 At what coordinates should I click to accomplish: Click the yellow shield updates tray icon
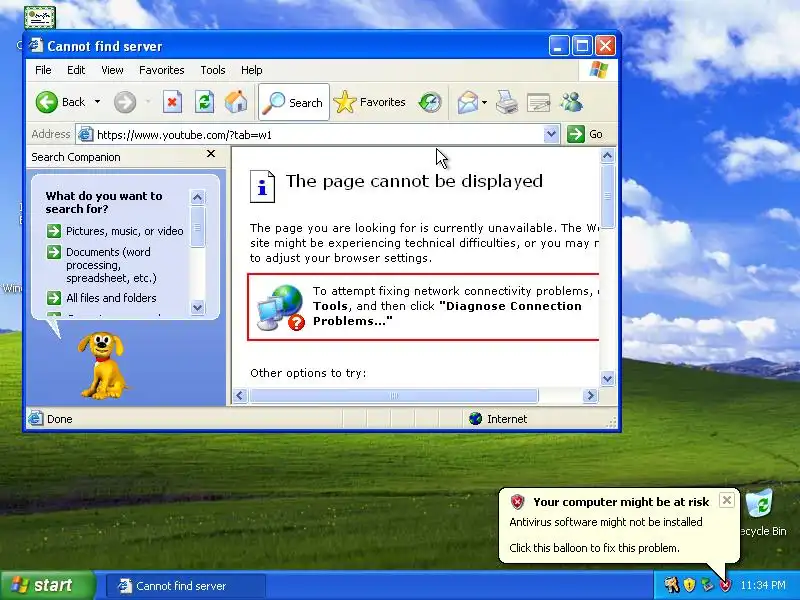click(689, 585)
